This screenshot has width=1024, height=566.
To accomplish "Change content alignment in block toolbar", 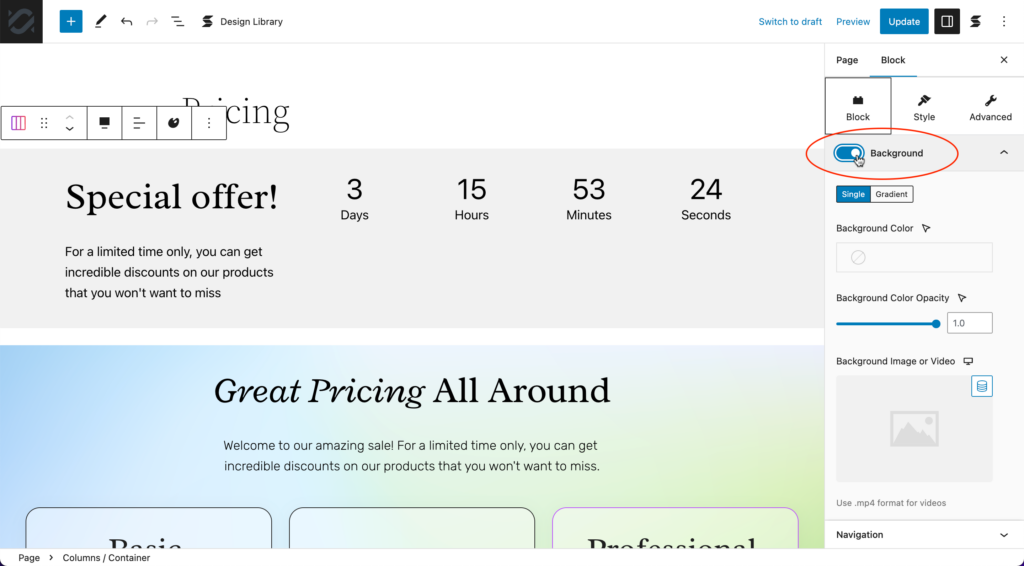I will point(139,123).
